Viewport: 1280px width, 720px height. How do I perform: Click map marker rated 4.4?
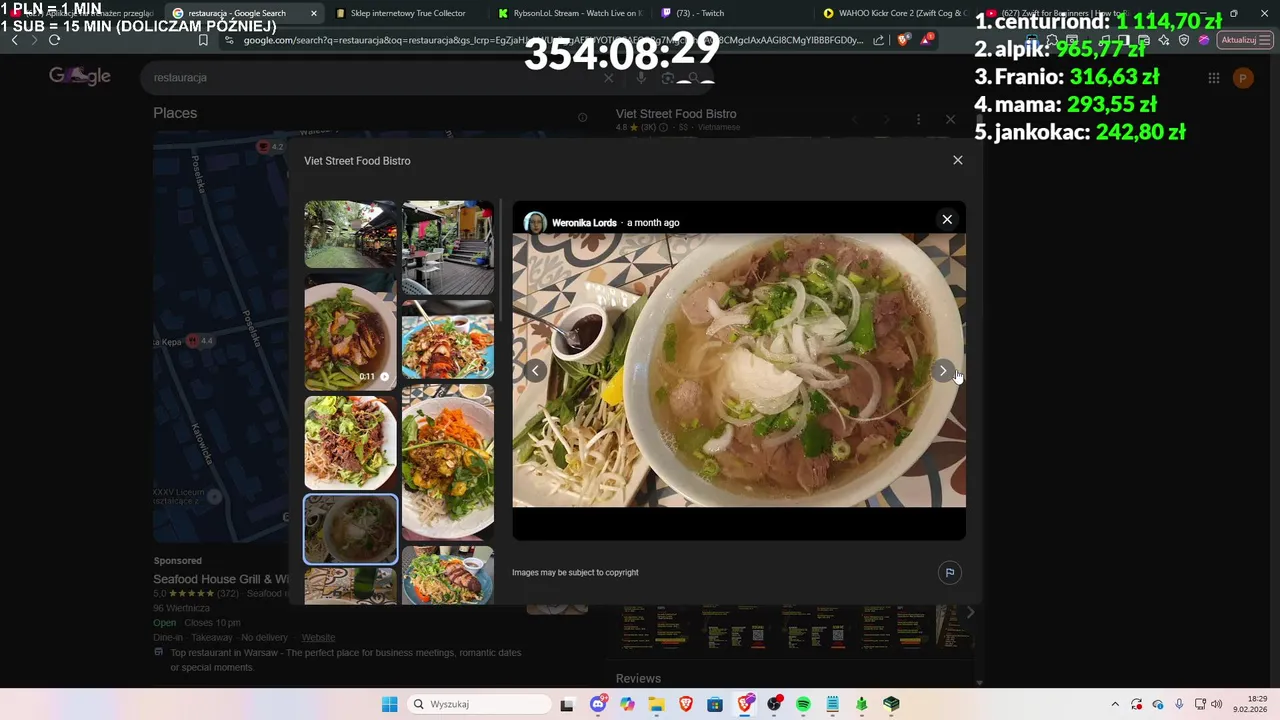200,341
